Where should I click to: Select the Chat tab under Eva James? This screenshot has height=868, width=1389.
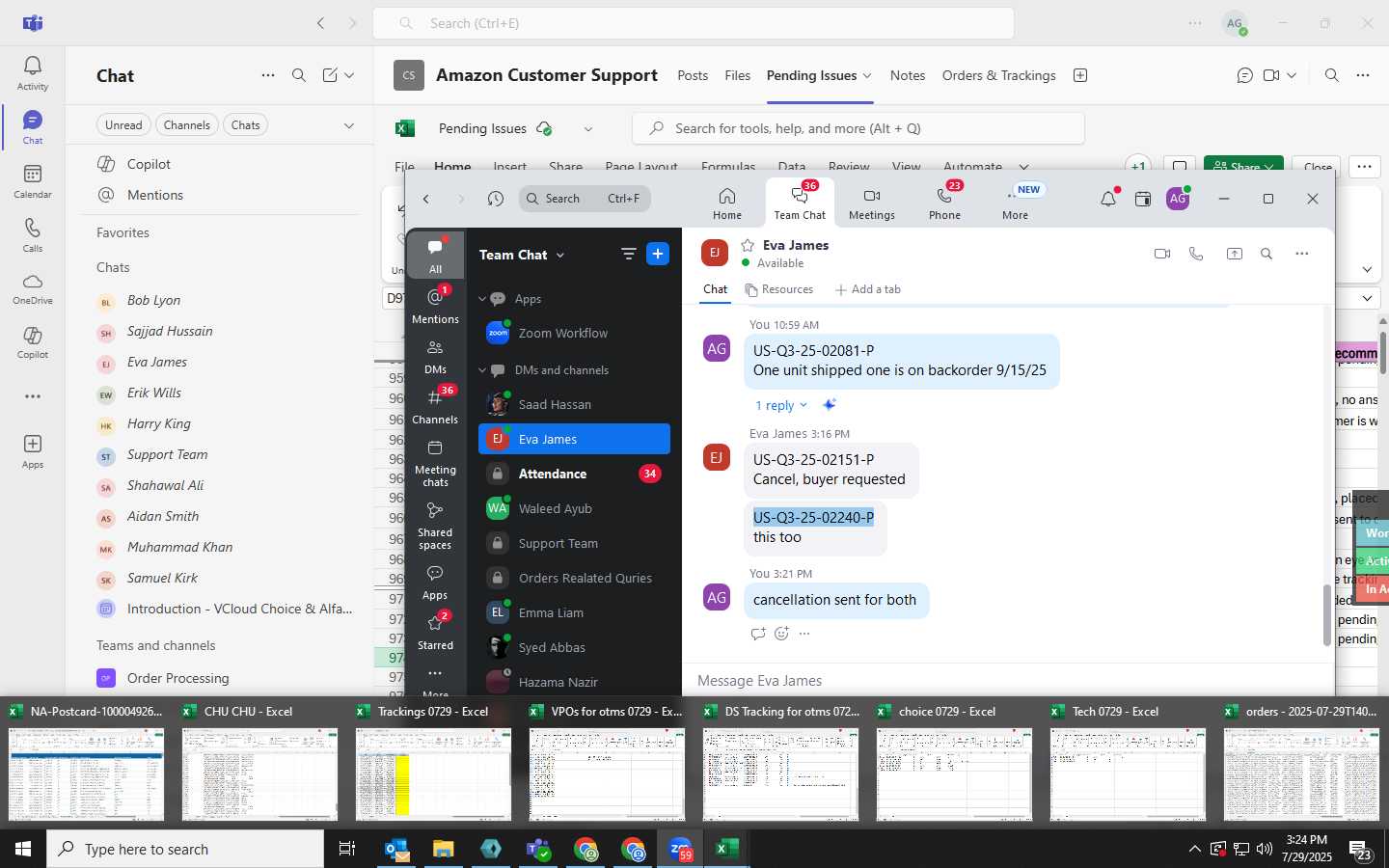click(x=716, y=289)
